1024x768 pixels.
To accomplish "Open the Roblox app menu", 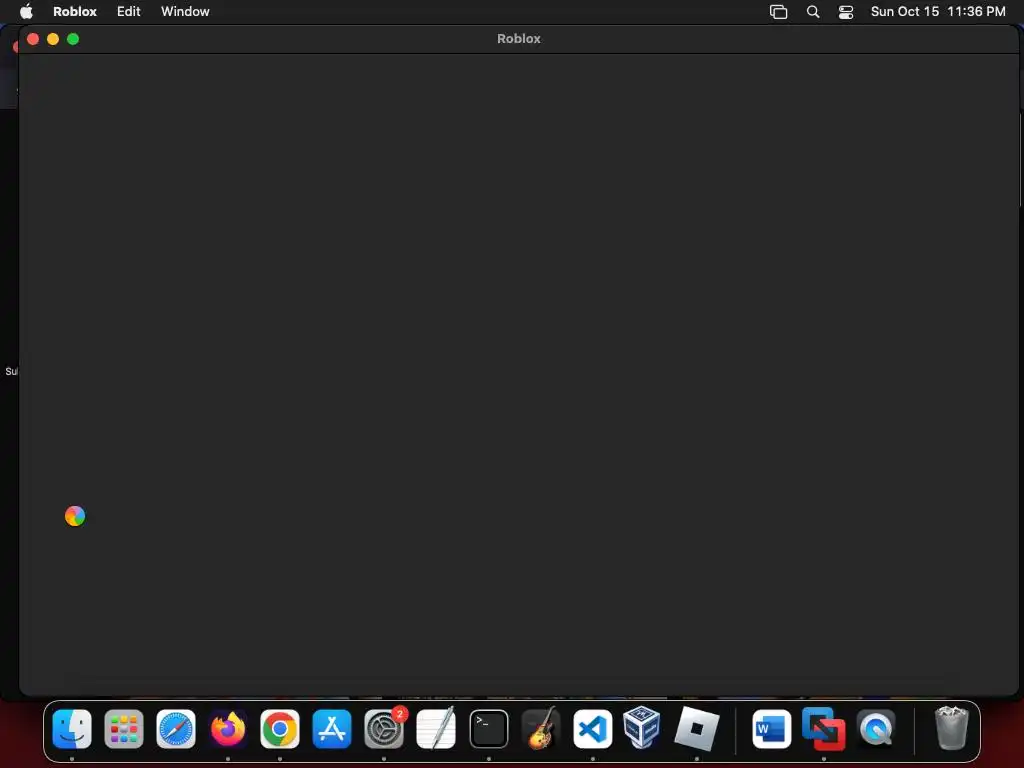I will click(x=74, y=11).
